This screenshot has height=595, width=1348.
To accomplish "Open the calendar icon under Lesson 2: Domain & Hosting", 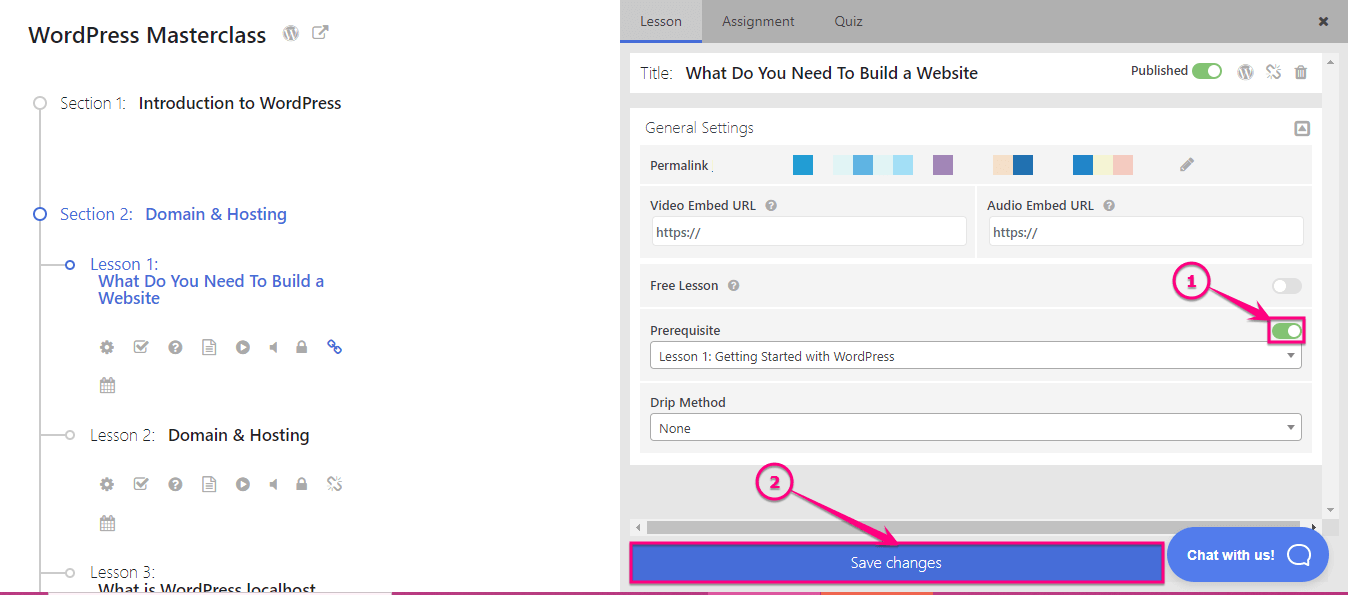I will point(107,523).
